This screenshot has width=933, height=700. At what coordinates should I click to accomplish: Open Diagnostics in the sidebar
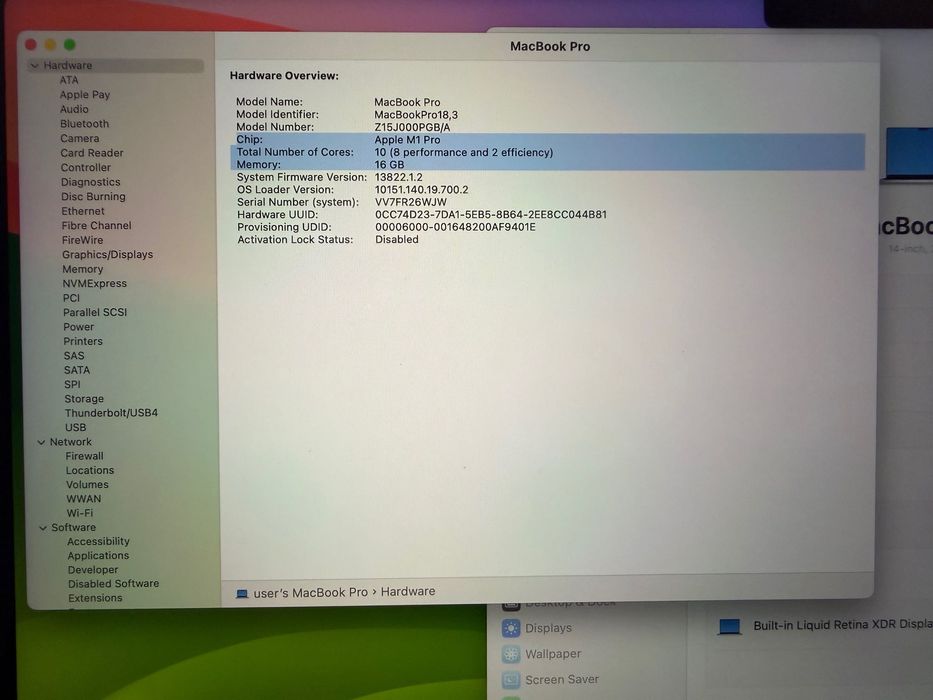pos(90,182)
